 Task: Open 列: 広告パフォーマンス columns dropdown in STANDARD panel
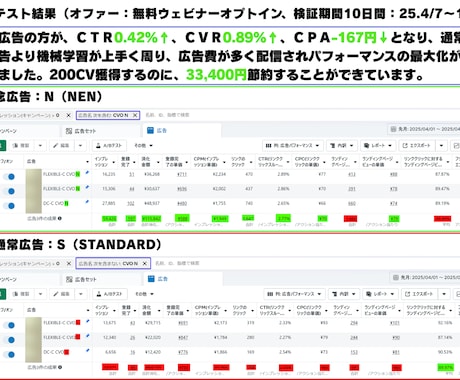point(294,294)
